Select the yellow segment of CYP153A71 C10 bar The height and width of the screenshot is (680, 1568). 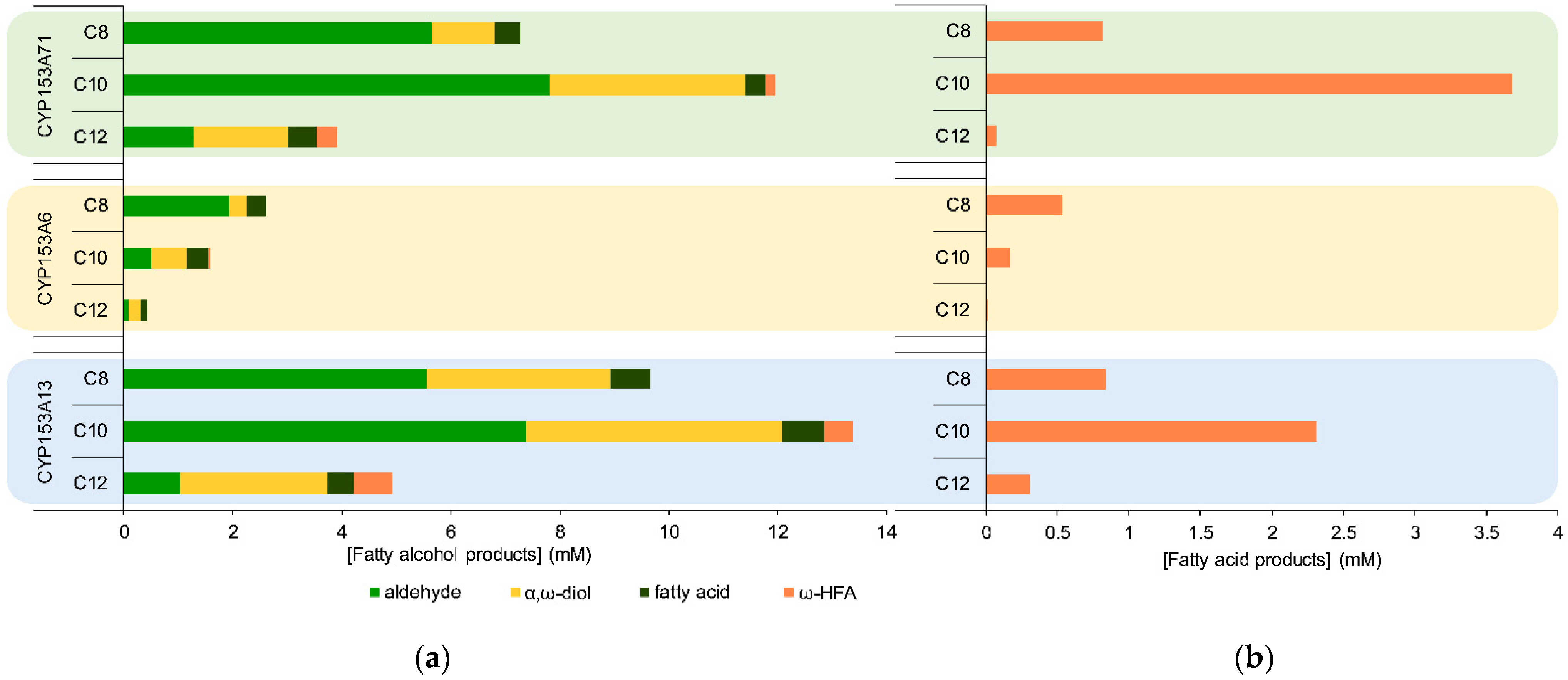coord(647,85)
